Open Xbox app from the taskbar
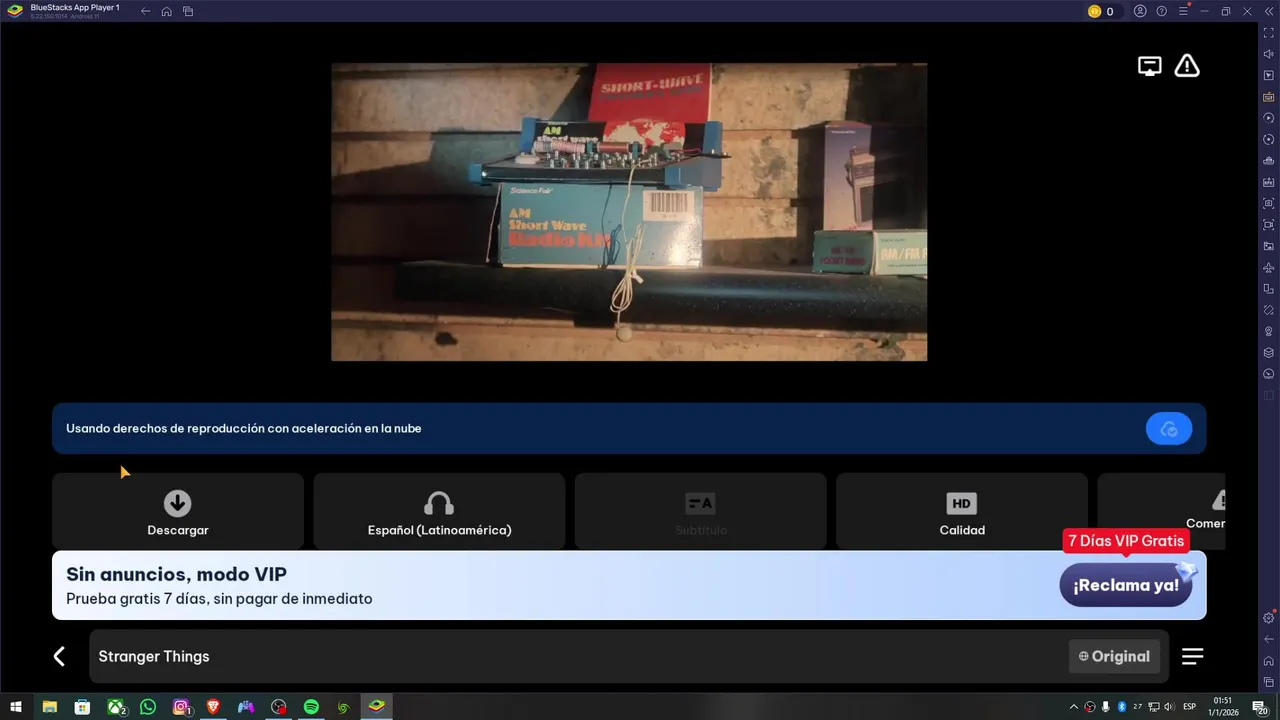The image size is (1280, 720). coord(116,707)
